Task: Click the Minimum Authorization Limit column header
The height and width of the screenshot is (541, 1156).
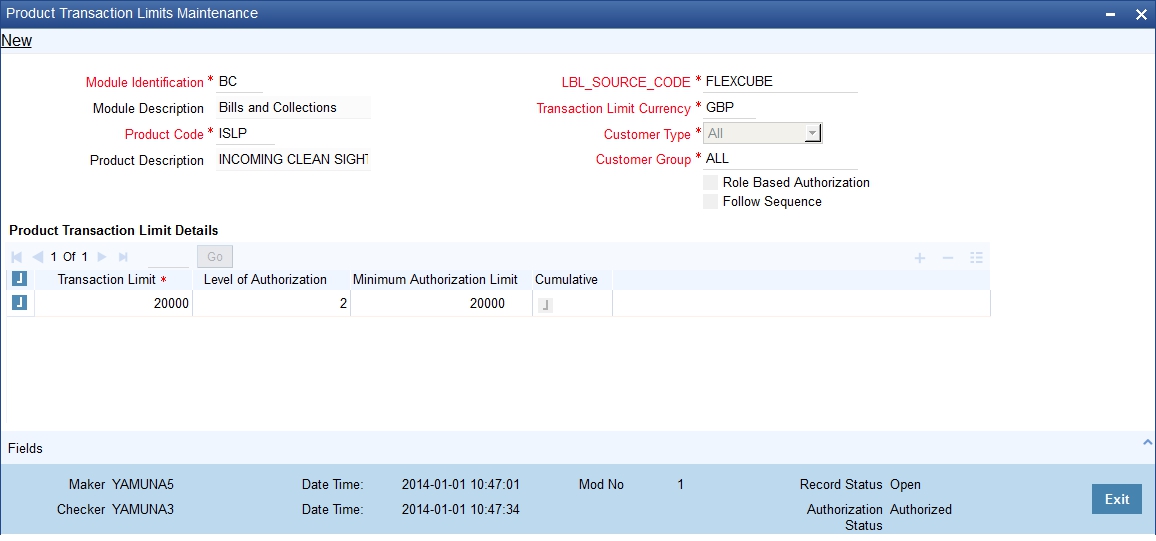Action: point(436,279)
